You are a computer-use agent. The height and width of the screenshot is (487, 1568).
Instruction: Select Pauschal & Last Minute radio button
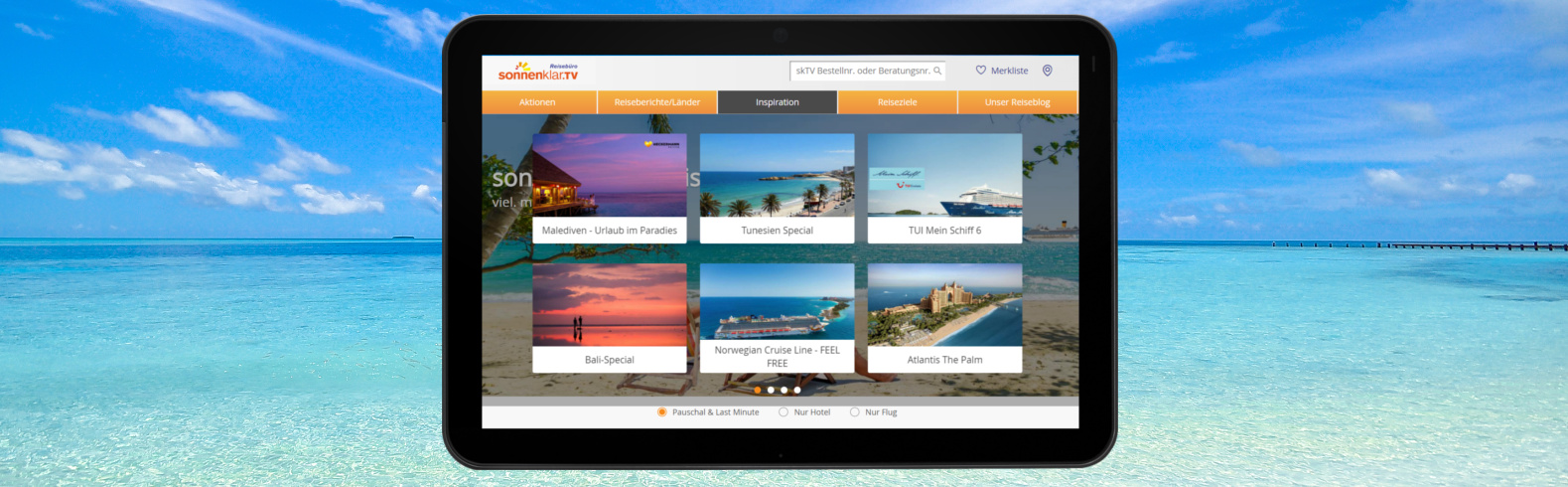click(x=662, y=412)
